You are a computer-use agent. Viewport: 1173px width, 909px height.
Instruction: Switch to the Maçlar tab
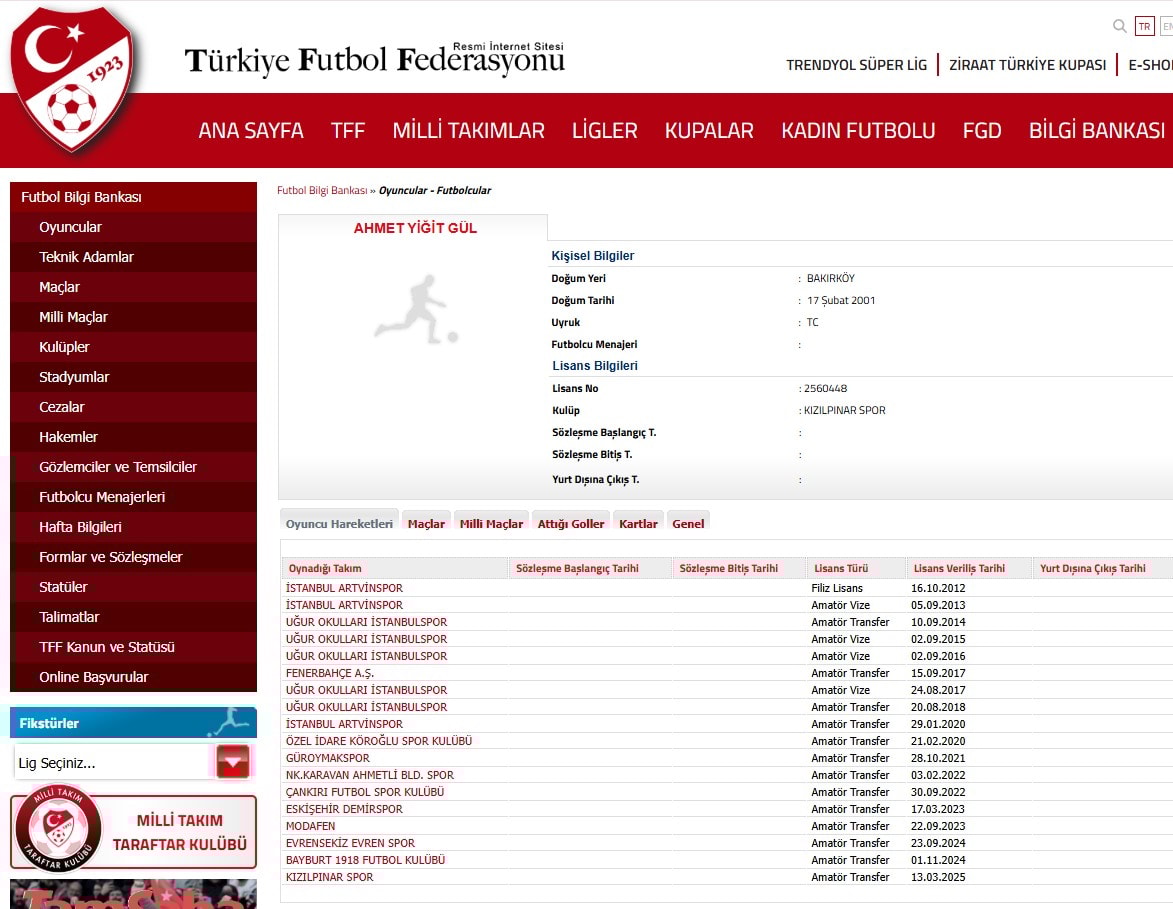pos(426,523)
